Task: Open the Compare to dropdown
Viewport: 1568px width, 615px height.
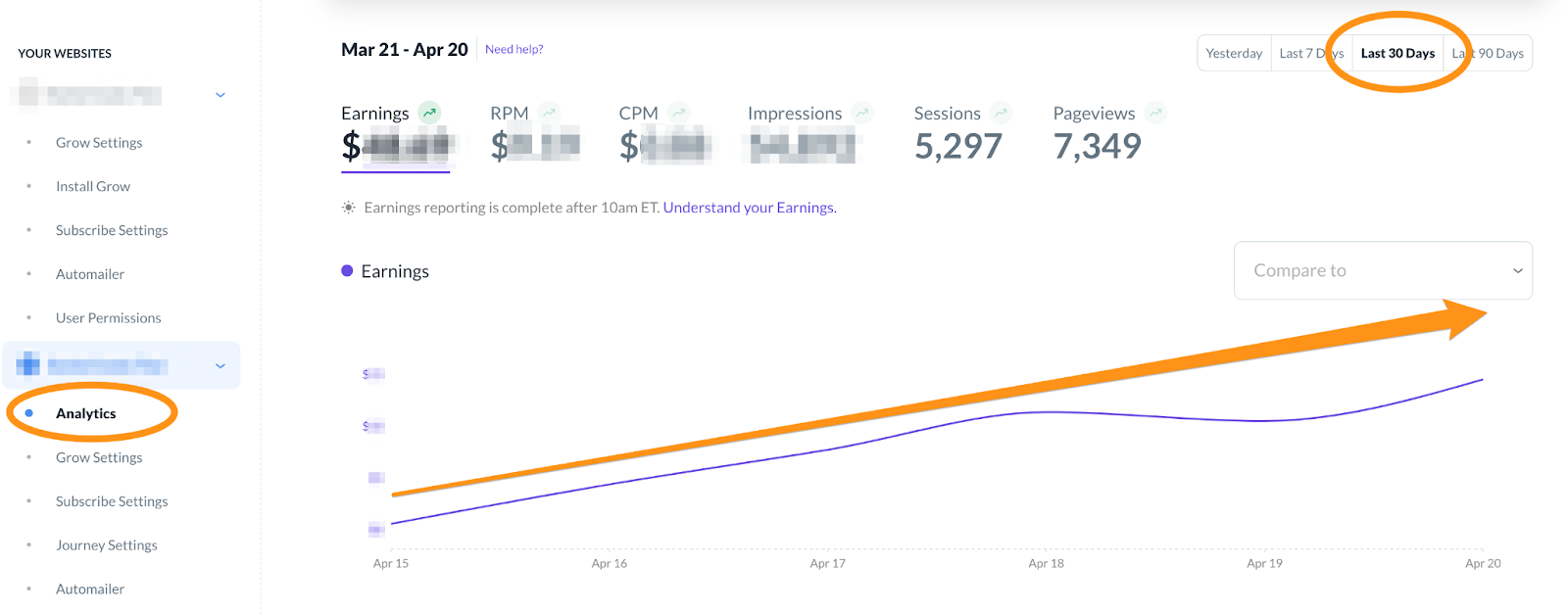Action: tap(1382, 270)
